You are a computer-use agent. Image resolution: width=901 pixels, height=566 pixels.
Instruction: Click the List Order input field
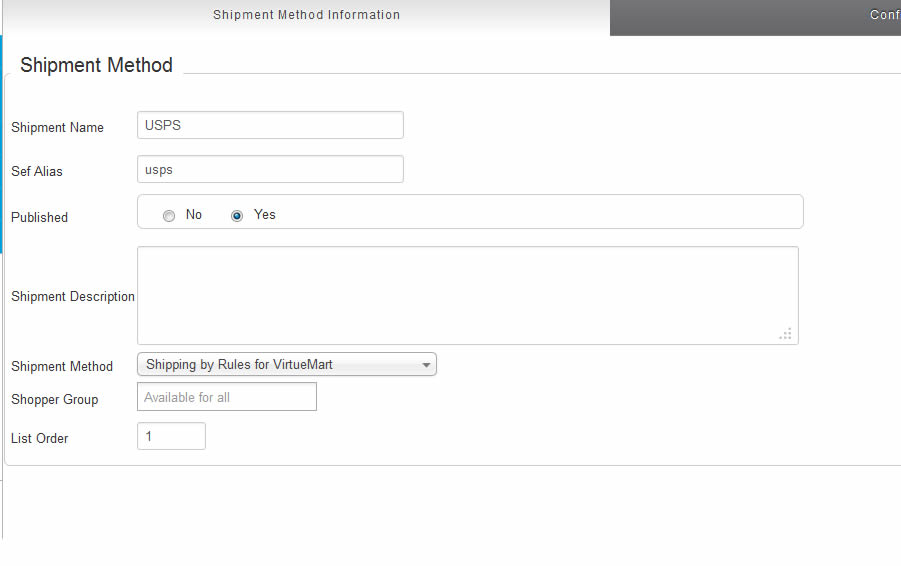click(171, 436)
